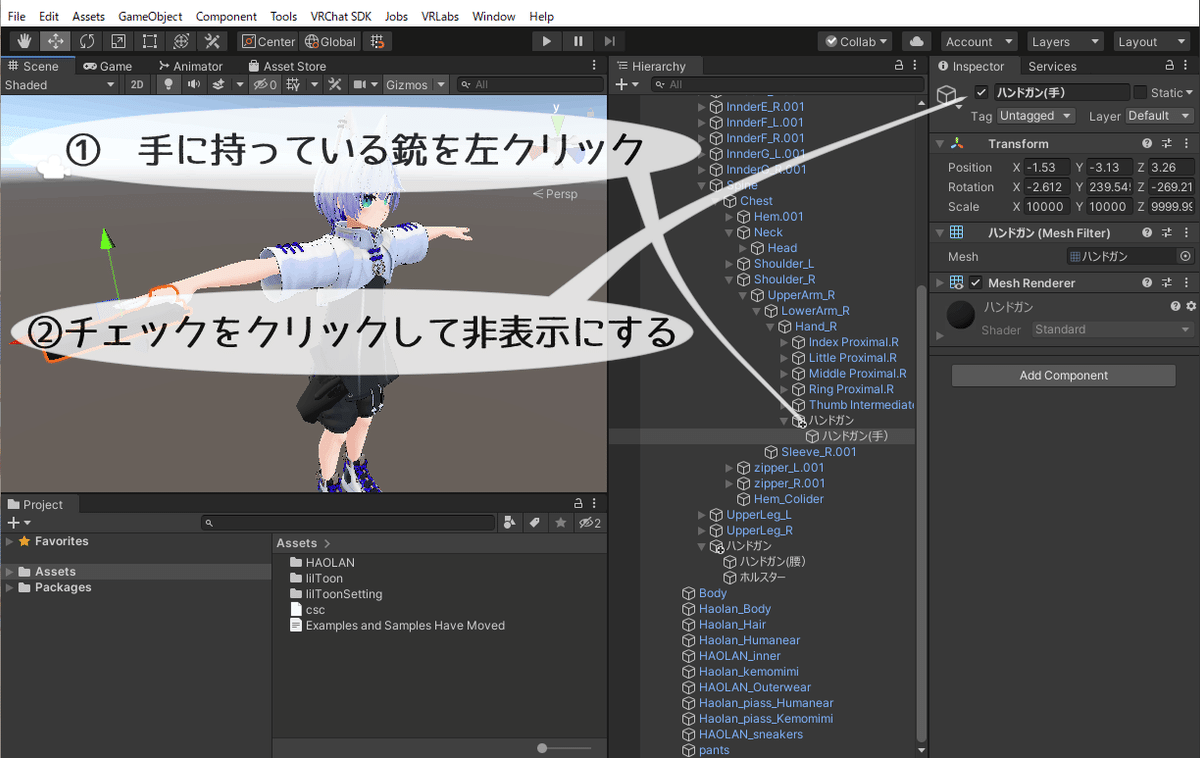Select the Scale tool
1200x758 pixels.
[118, 41]
